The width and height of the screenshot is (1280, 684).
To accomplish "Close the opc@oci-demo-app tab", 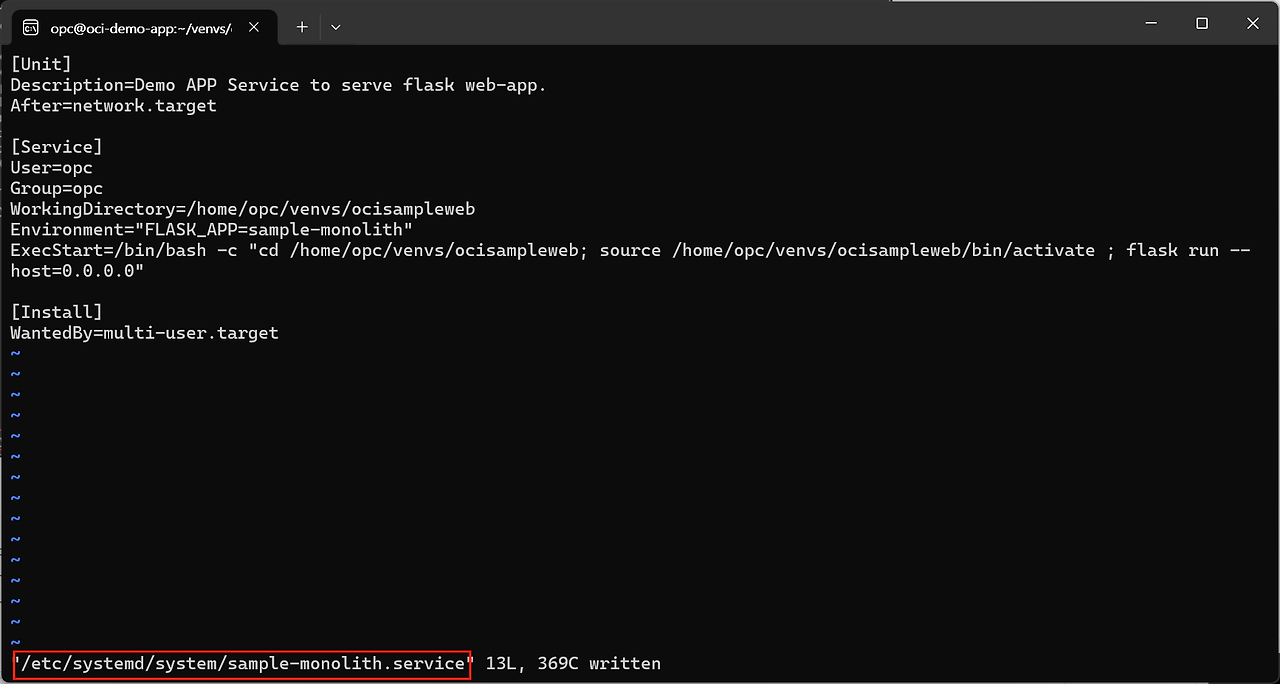I will [x=255, y=27].
